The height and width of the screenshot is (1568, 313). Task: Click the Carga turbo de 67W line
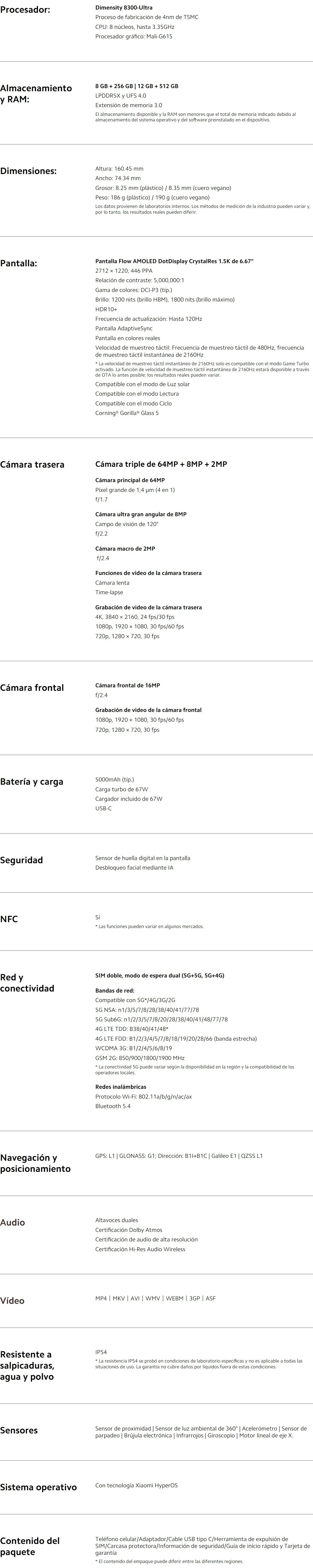(121, 789)
